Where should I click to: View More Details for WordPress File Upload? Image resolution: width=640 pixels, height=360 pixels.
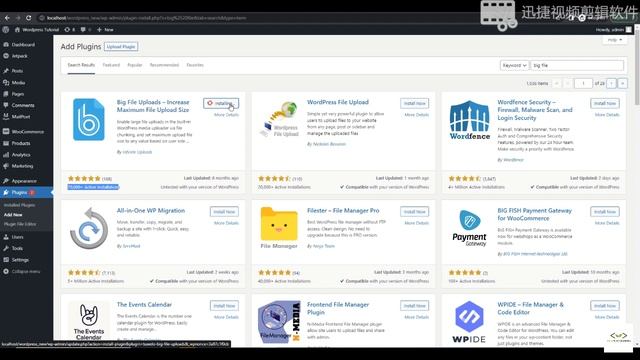tap(416, 115)
